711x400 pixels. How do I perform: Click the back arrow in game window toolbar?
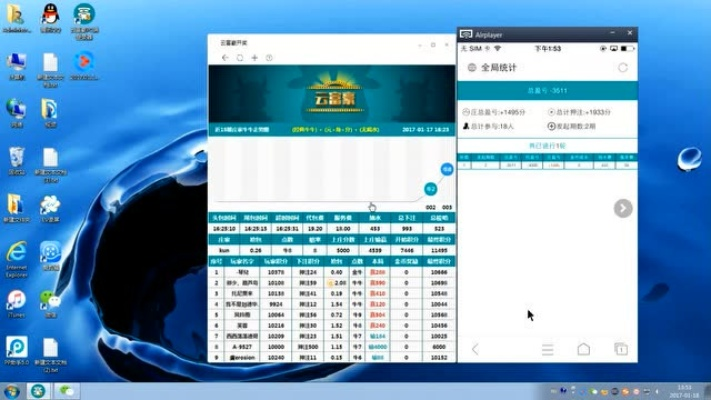(x=225, y=58)
